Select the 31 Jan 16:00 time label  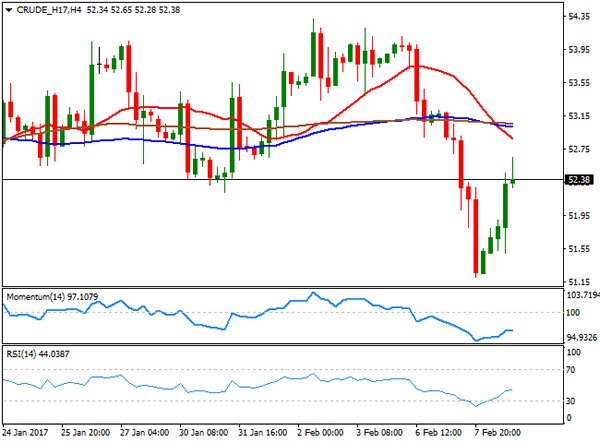click(262, 433)
